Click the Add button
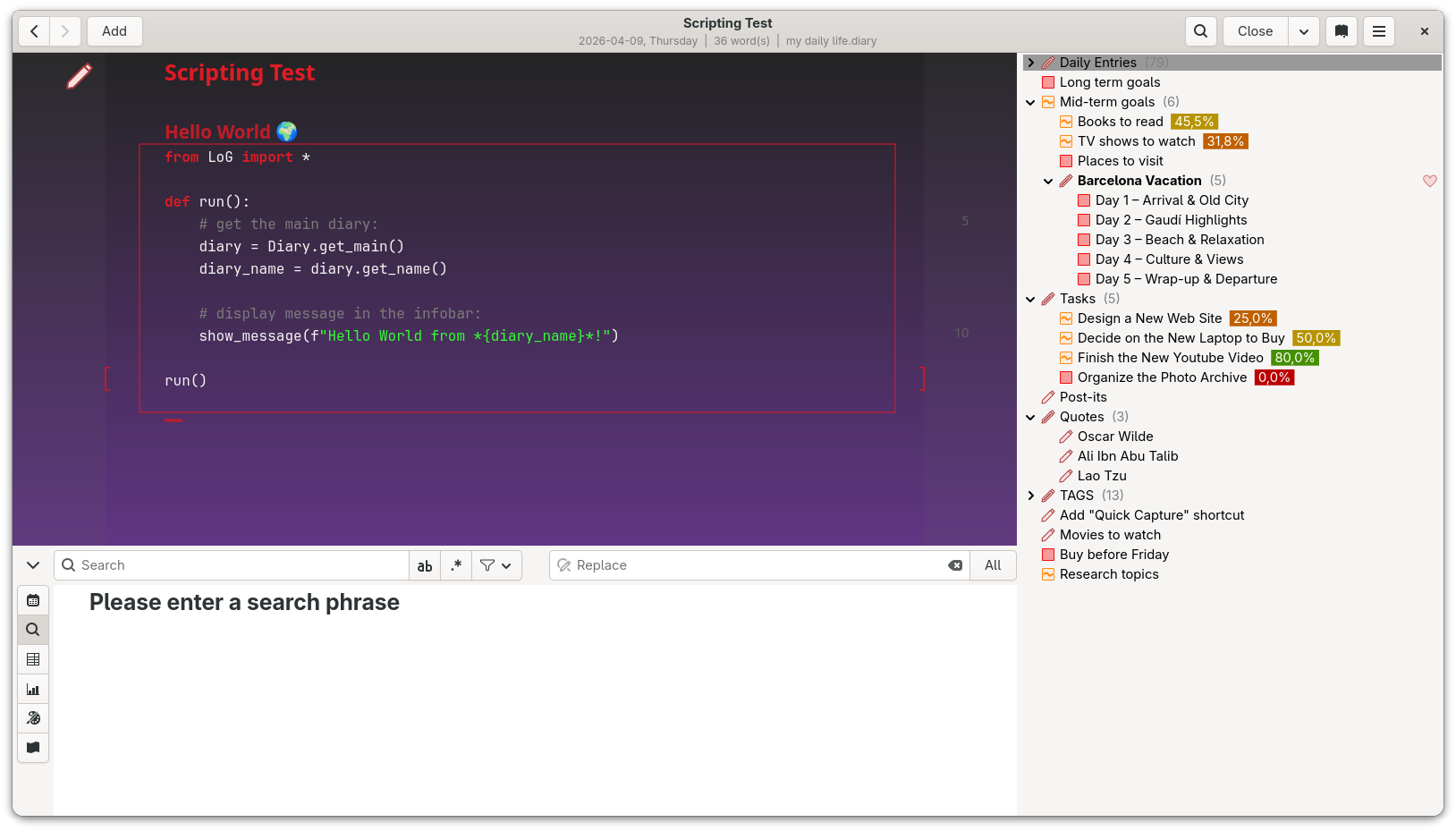This screenshot has width=1456, height=831. coord(114,31)
